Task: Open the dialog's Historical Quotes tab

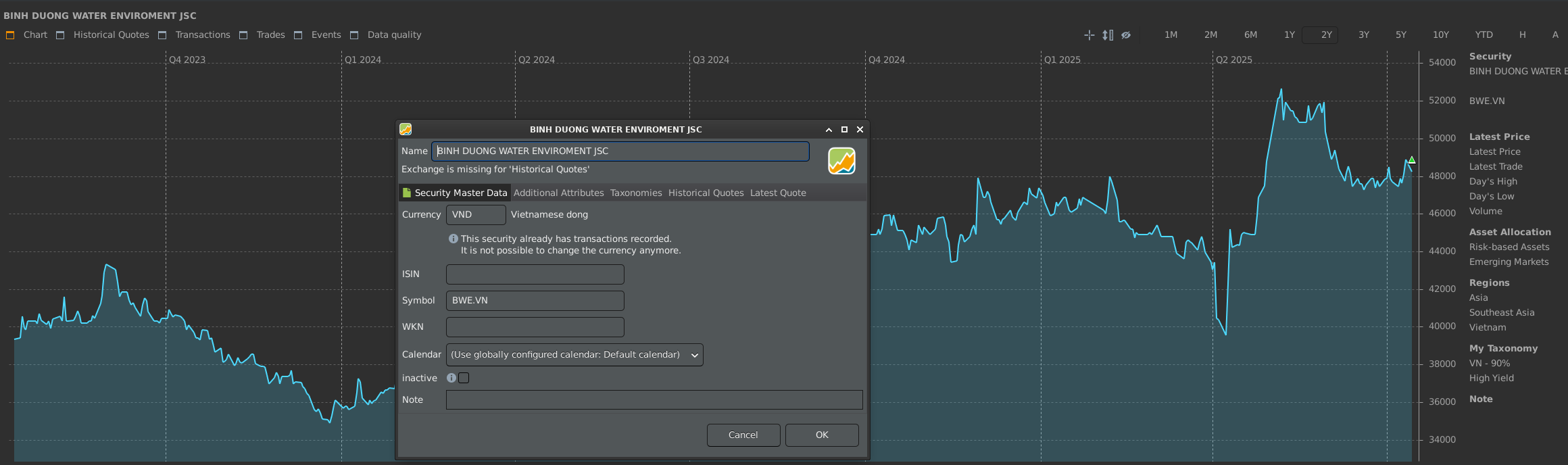Action: [x=706, y=193]
